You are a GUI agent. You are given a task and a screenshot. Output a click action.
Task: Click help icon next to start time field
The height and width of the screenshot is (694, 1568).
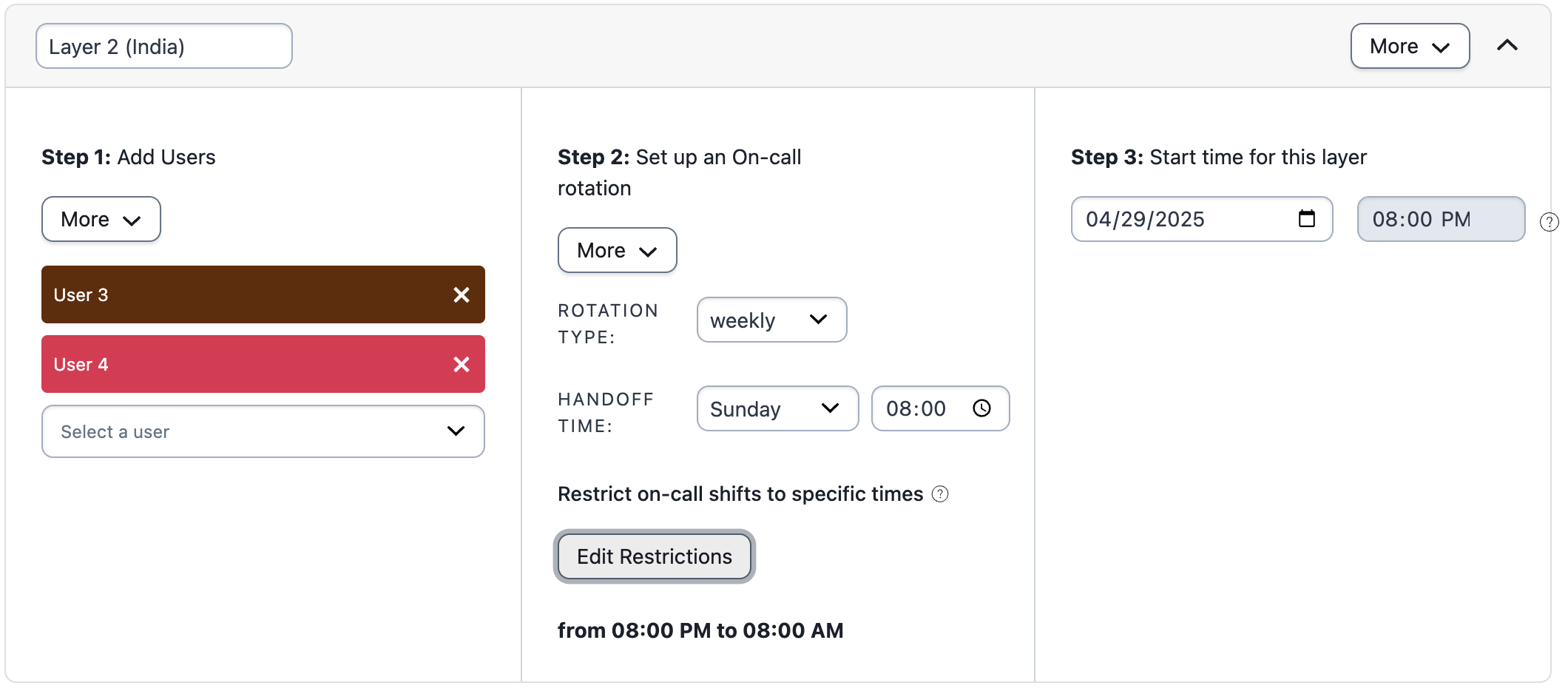pyautogui.click(x=1550, y=222)
